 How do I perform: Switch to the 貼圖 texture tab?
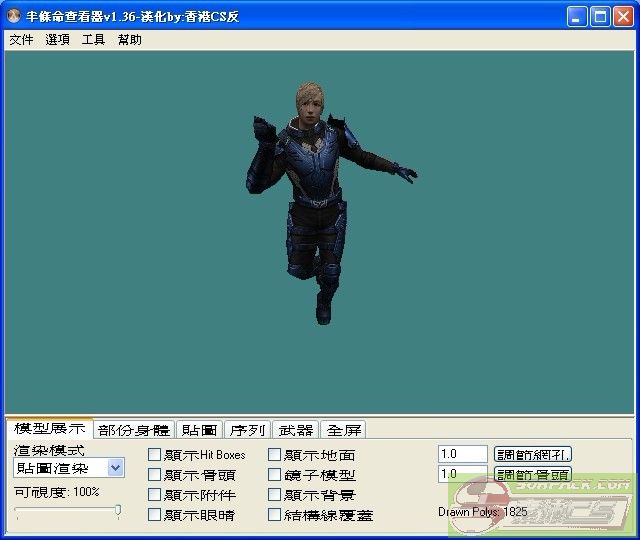click(198, 430)
